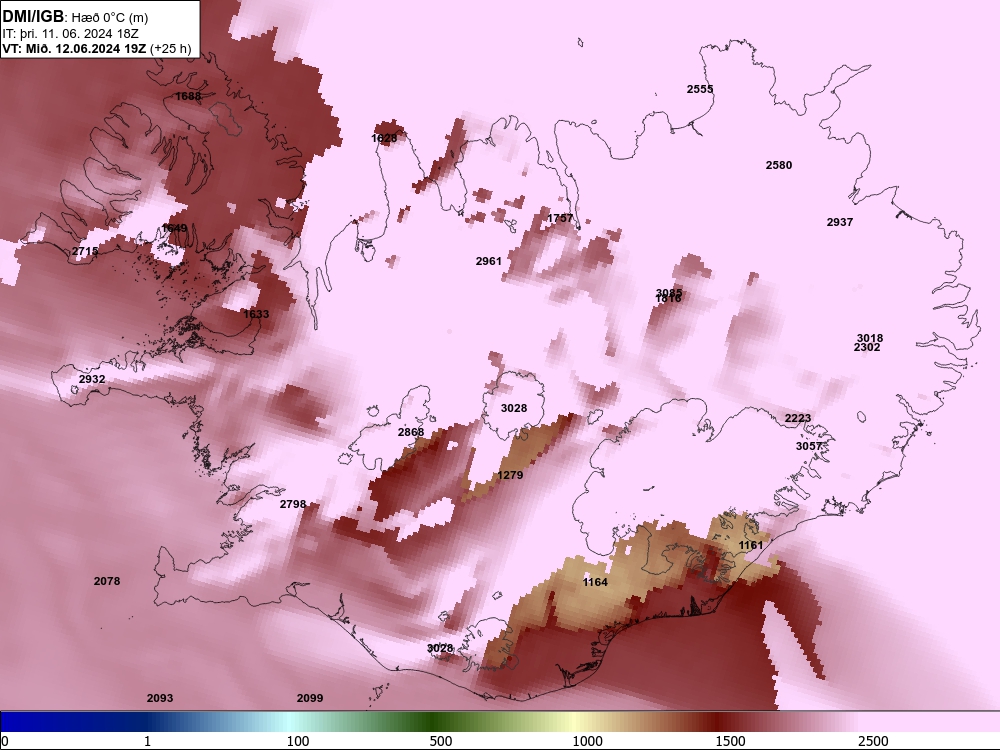Click the 2961 value on the map

pyautogui.click(x=489, y=261)
